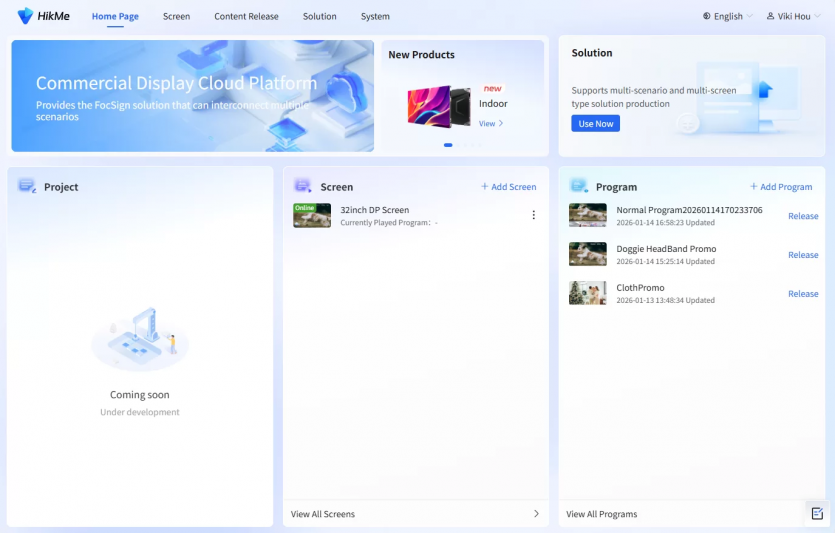Screen dimensions: 835x533
Task: Open the System menu
Action: (x=375, y=17)
